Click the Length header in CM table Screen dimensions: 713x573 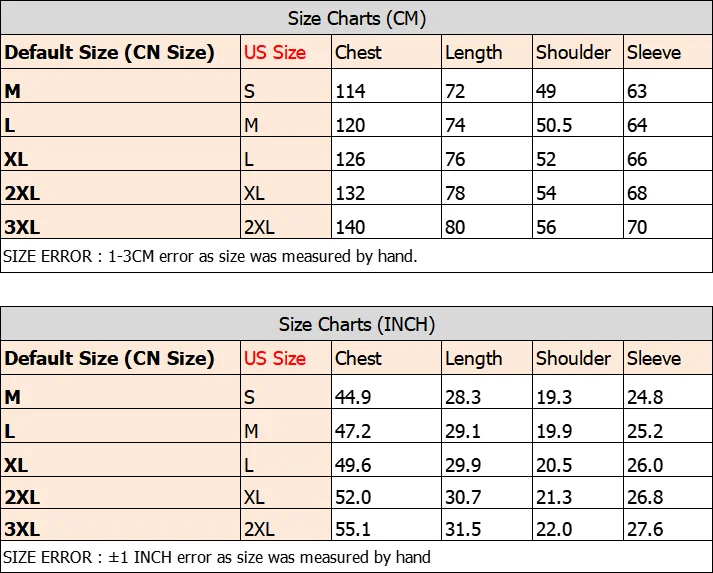click(x=473, y=53)
